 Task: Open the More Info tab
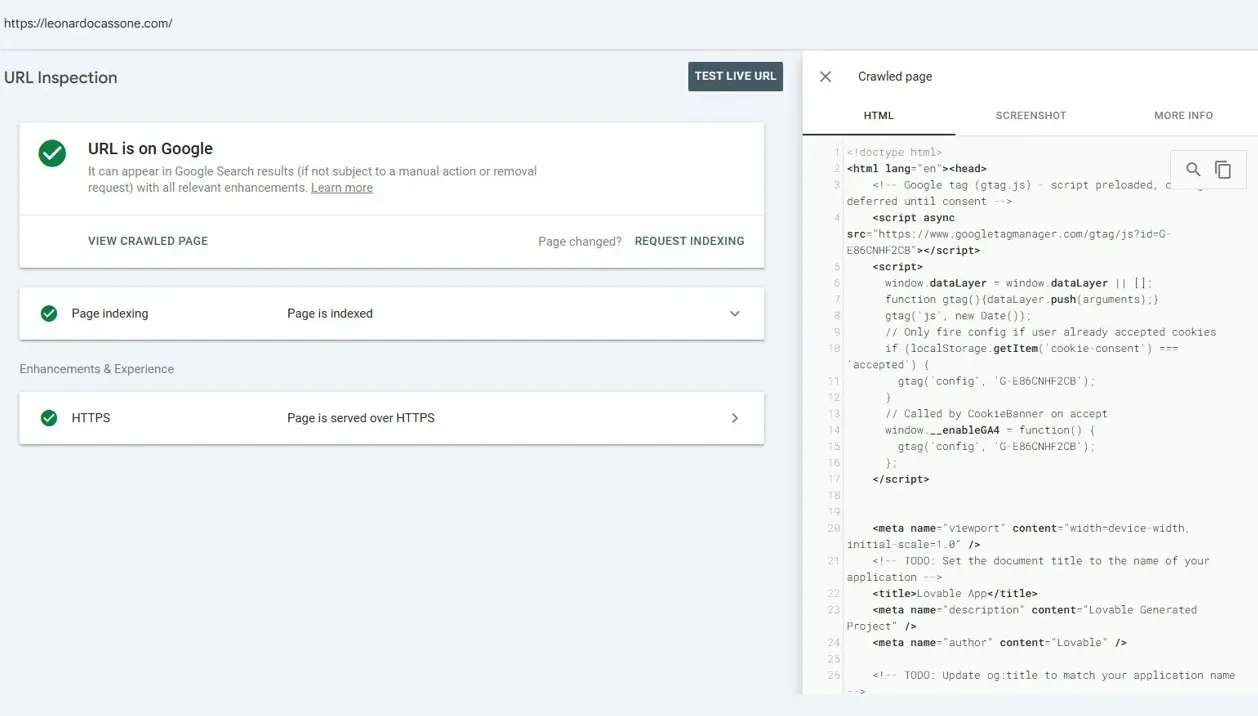[1183, 116]
